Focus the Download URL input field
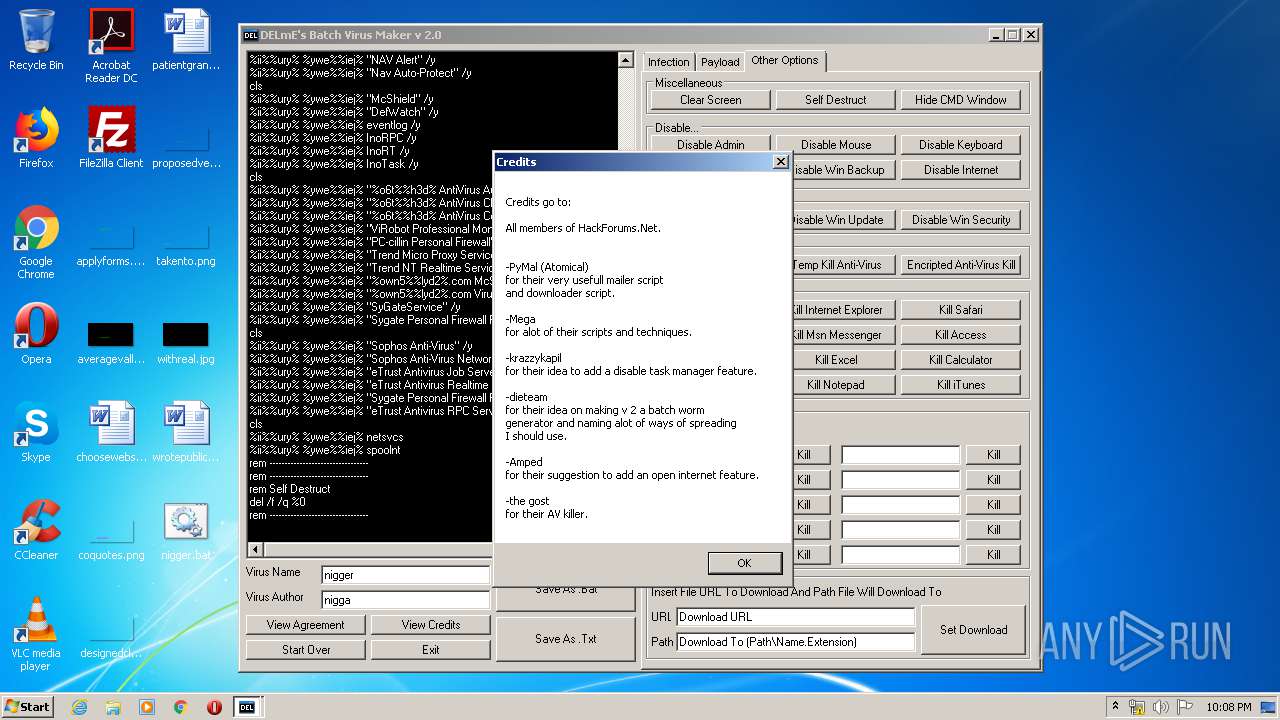Image resolution: width=1280 pixels, height=720 pixels. pyautogui.click(x=795, y=617)
